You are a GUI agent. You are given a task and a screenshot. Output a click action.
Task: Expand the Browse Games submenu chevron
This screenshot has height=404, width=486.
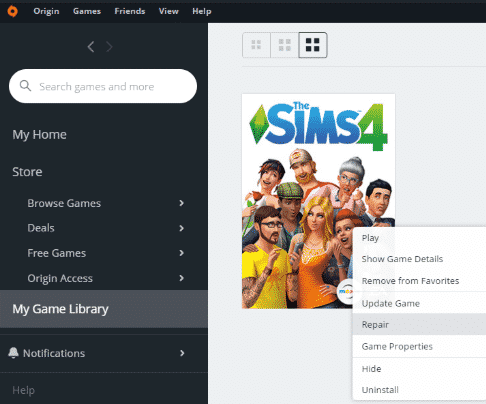[181, 203]
